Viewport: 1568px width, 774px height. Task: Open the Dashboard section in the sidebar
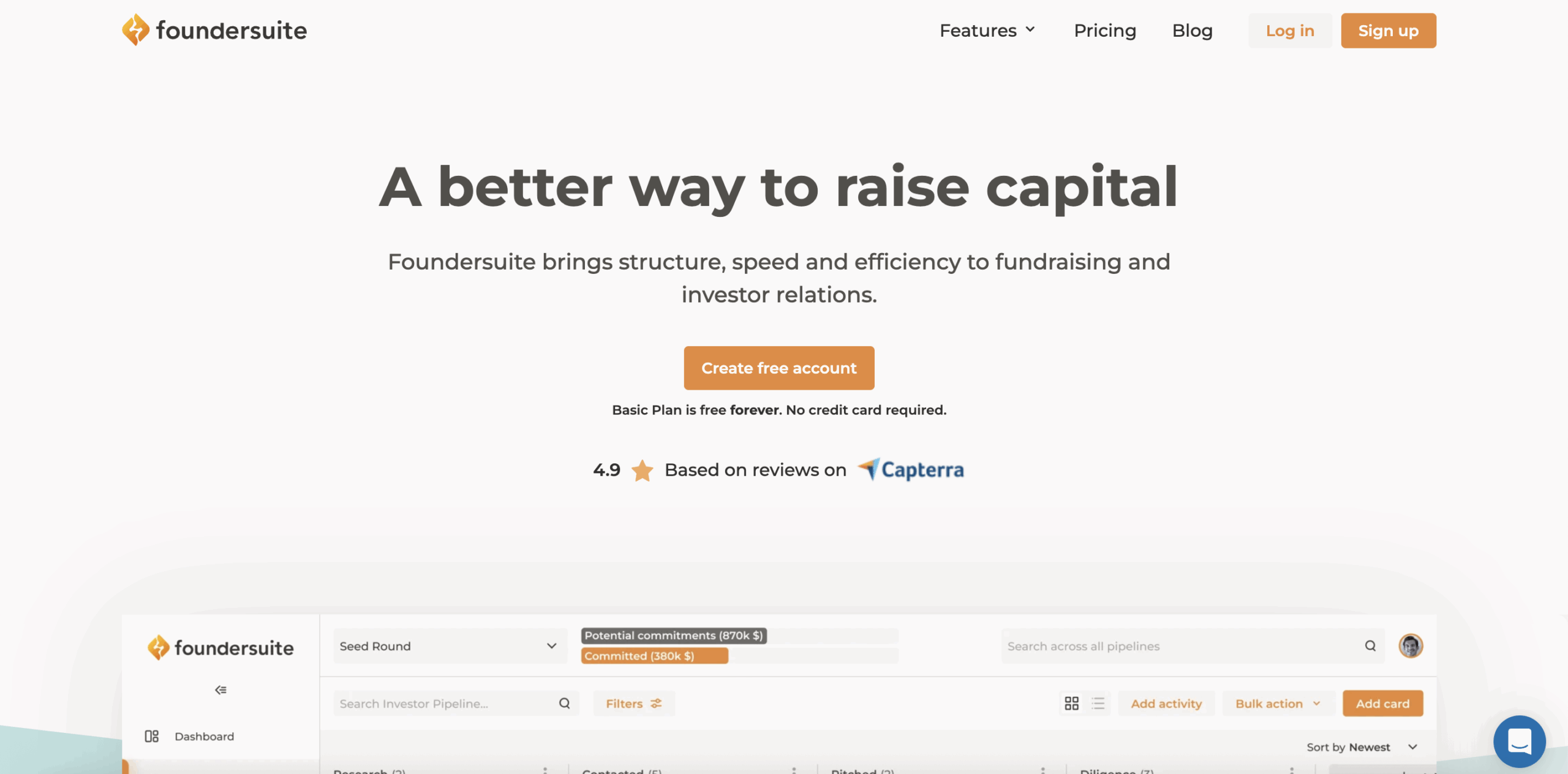click(204, 736)
